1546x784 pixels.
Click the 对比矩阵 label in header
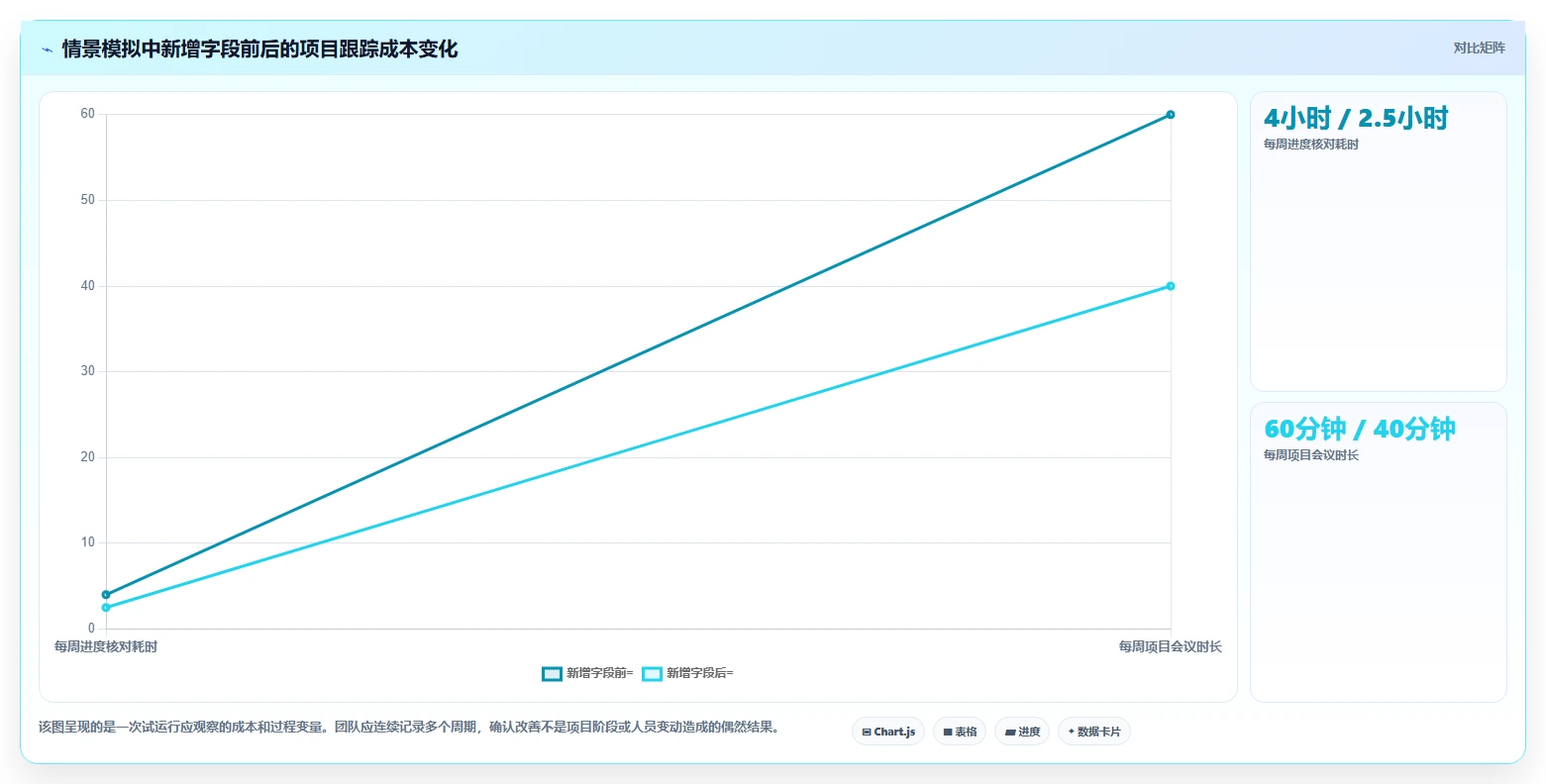1479,49
